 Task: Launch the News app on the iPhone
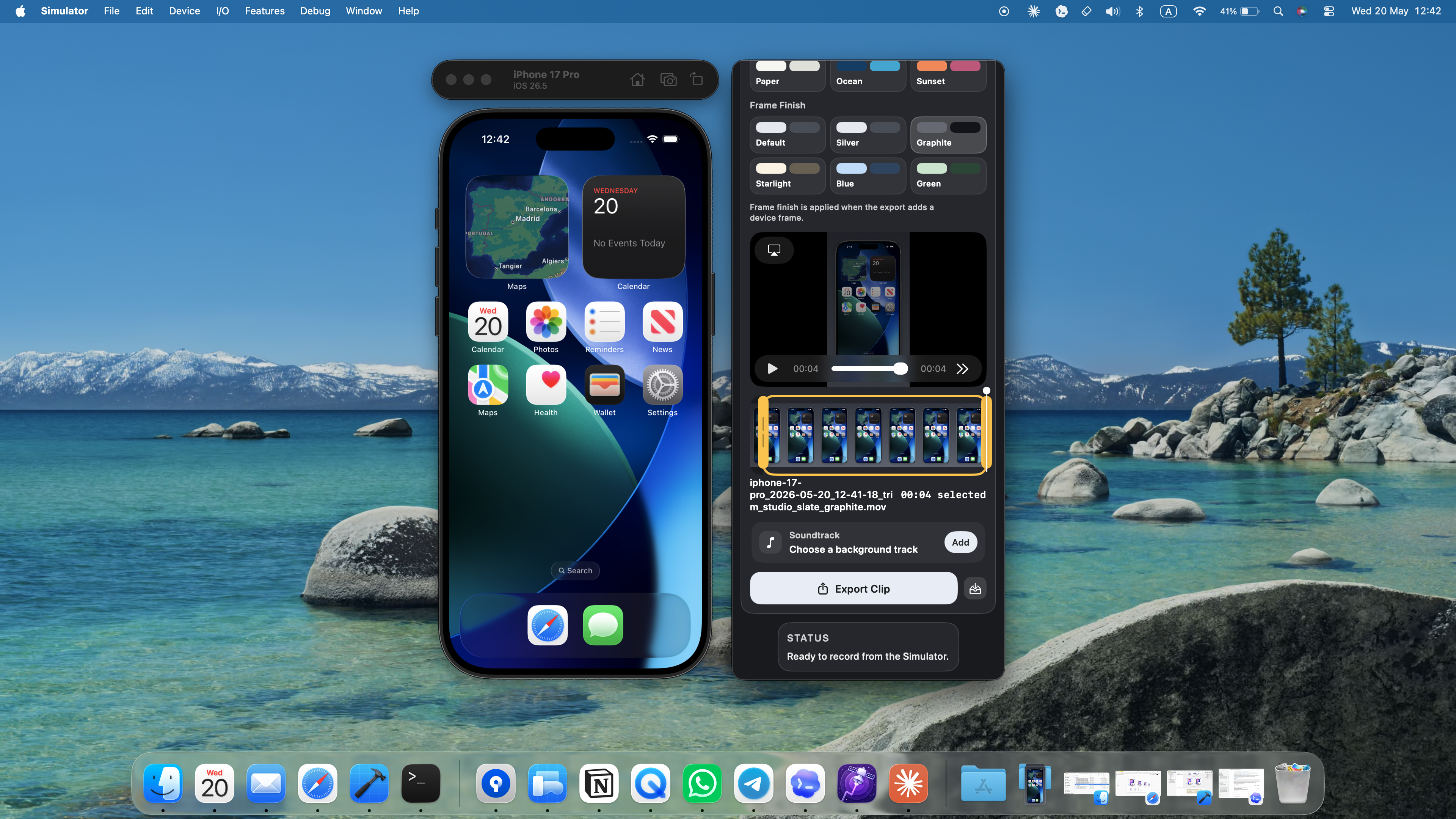coord(662,322)
